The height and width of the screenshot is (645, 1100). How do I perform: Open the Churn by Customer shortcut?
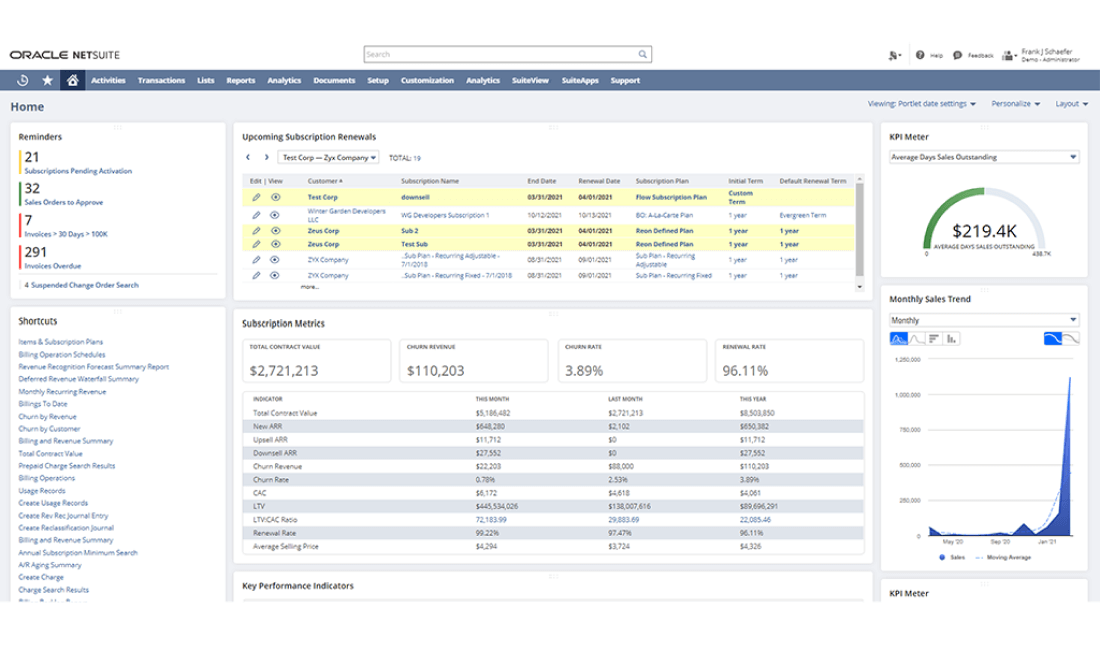pos(50,428)
